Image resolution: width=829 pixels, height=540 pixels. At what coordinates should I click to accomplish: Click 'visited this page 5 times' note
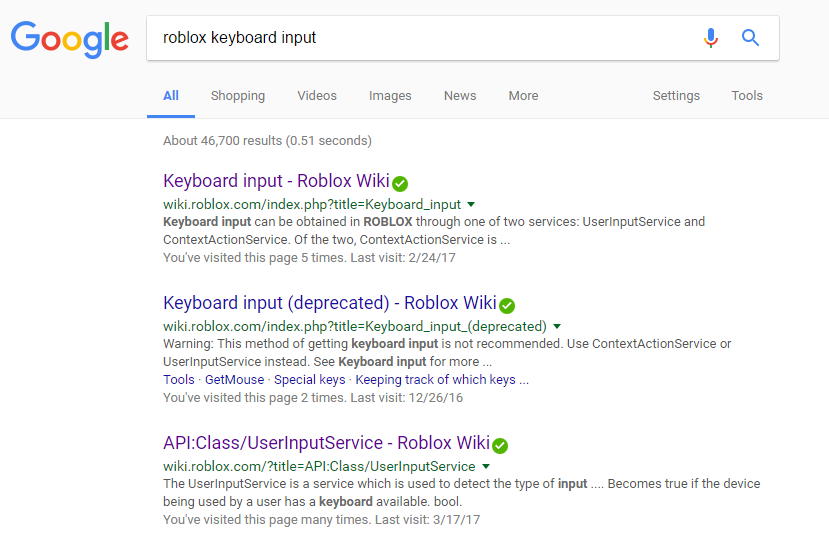click(x=309, y=258)
